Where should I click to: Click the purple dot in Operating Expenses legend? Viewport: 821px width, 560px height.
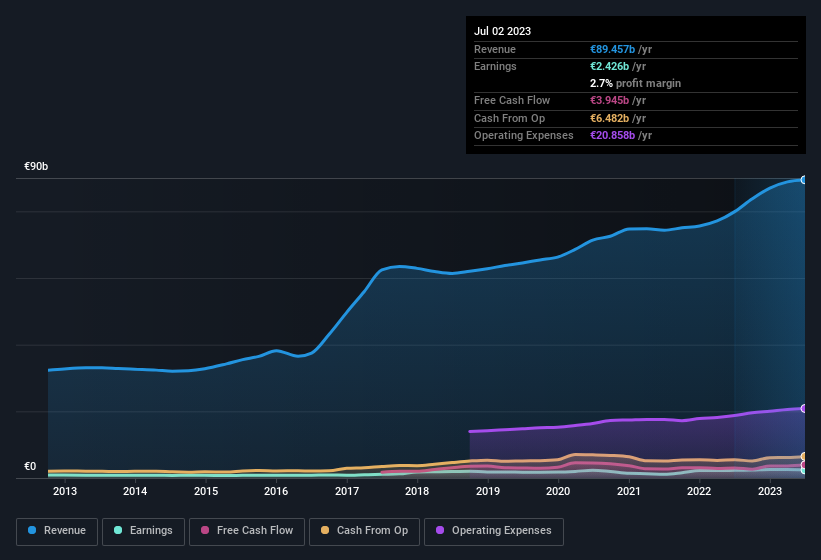[440, 530]
